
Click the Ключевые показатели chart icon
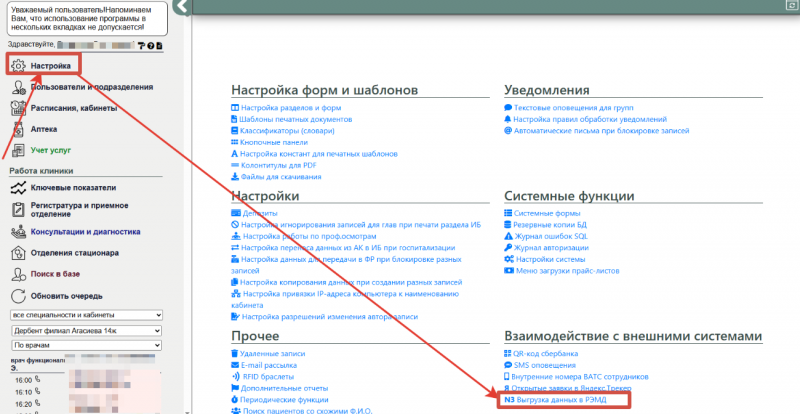click(18, 188)
